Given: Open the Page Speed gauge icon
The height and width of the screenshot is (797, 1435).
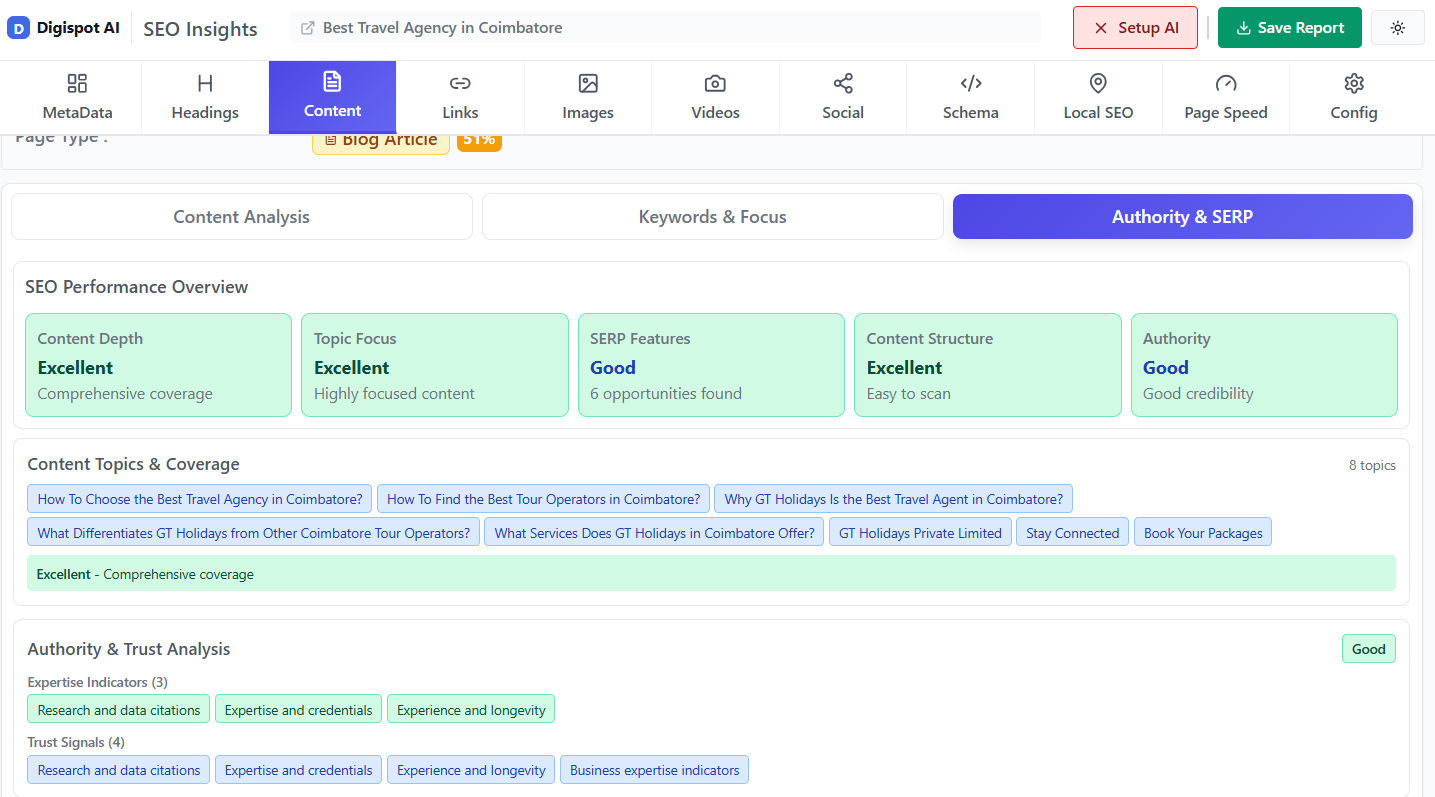Looking at the screenshot, I should pos(1226,84).
